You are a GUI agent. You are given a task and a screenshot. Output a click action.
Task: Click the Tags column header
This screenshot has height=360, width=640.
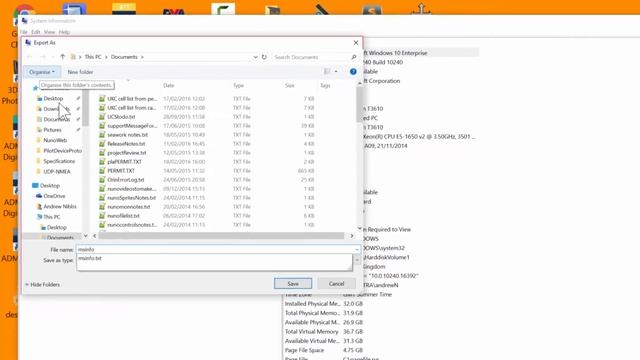[x=325, y=85]
